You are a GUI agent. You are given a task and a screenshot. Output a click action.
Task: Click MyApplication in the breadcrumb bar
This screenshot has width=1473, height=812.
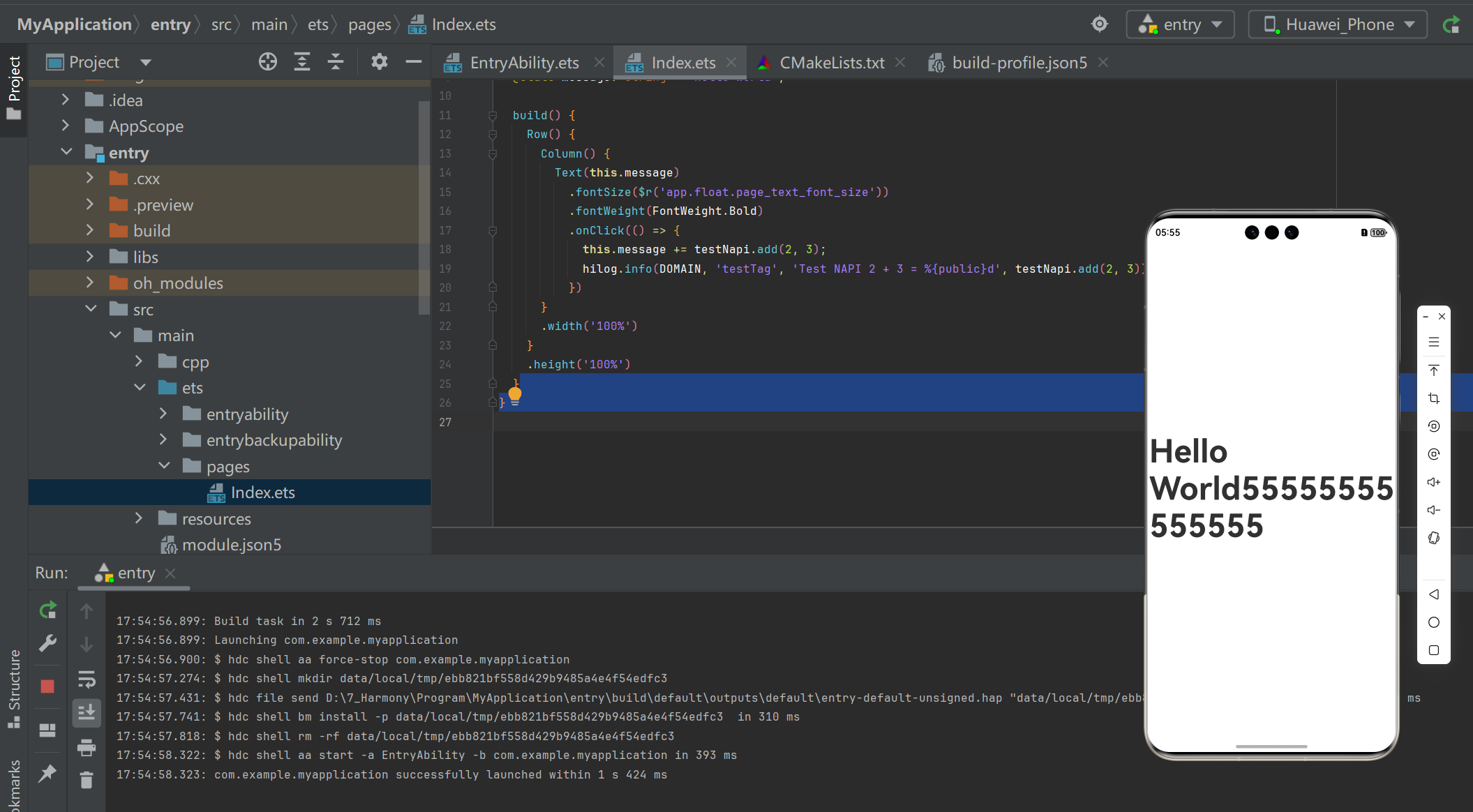click(x=74, y=24)
